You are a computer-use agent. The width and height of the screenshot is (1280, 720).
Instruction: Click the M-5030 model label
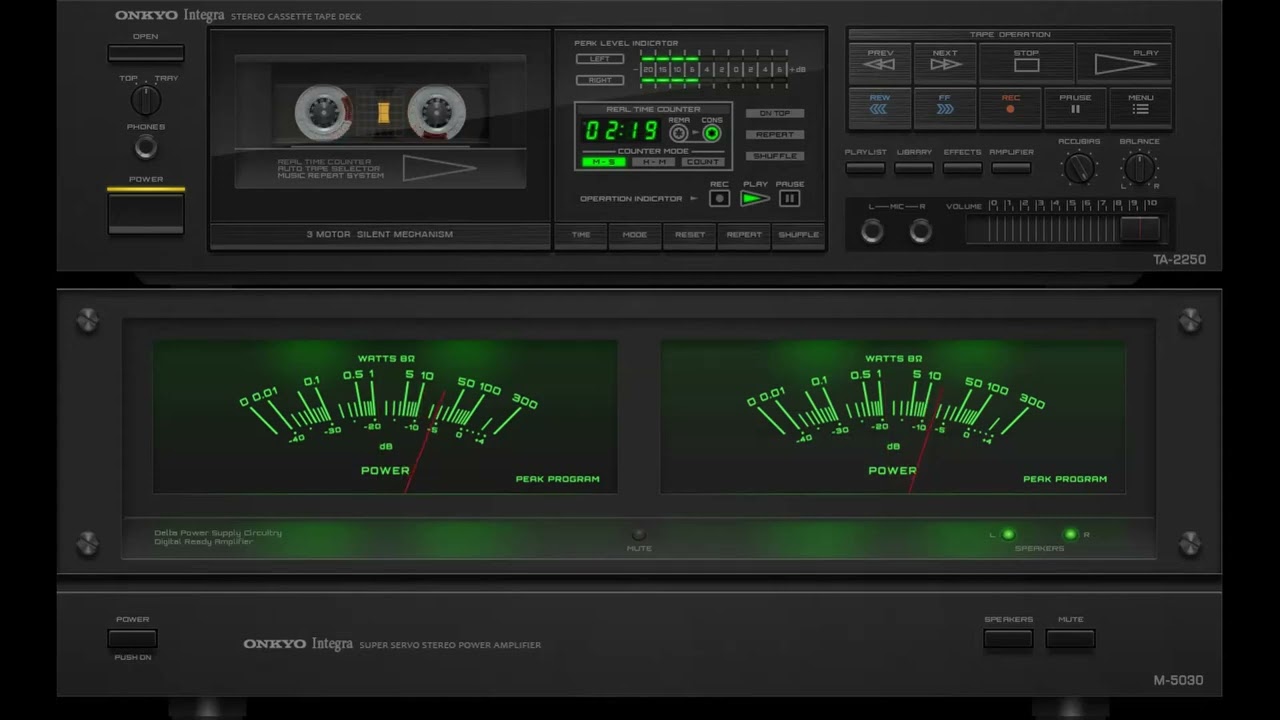[1178, 680]
